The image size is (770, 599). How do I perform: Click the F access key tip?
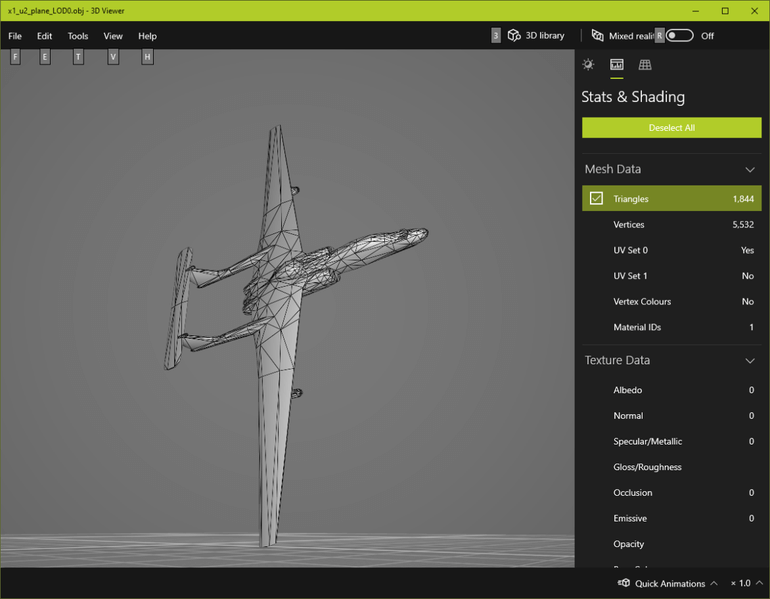15,57
